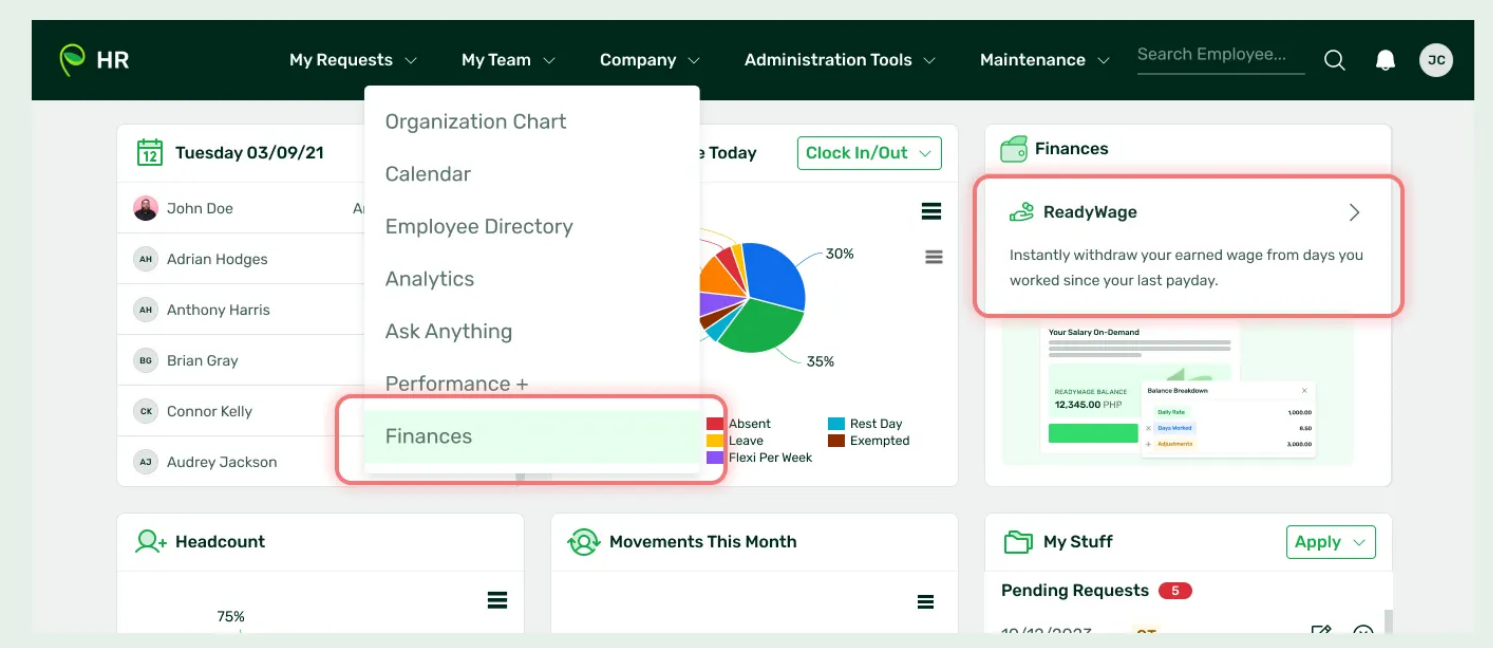Click the teal Rest Day legend swatch
The image size is (1493, 648).
(836, 424)
